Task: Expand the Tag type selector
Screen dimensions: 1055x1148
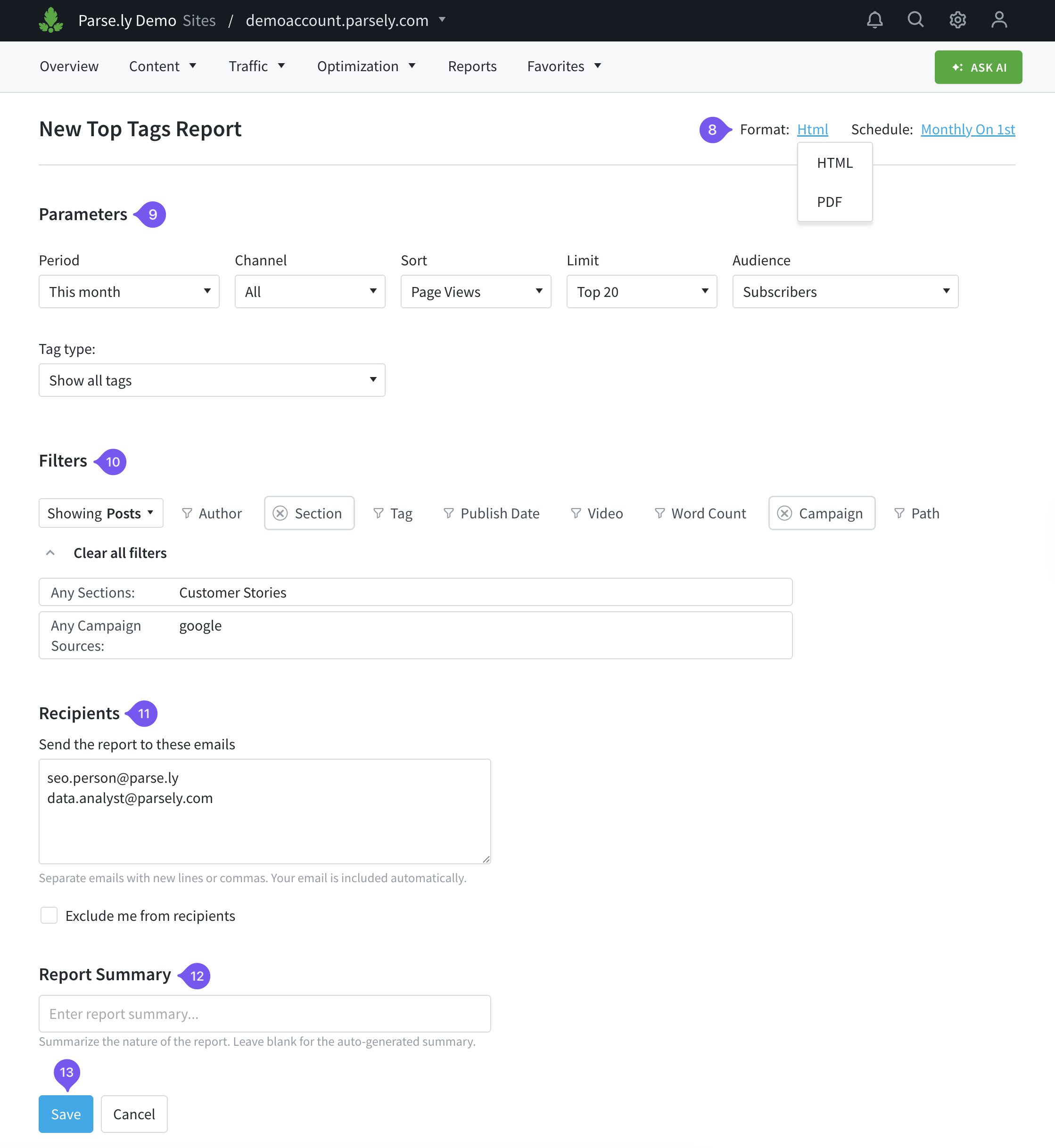Action: 212,380
